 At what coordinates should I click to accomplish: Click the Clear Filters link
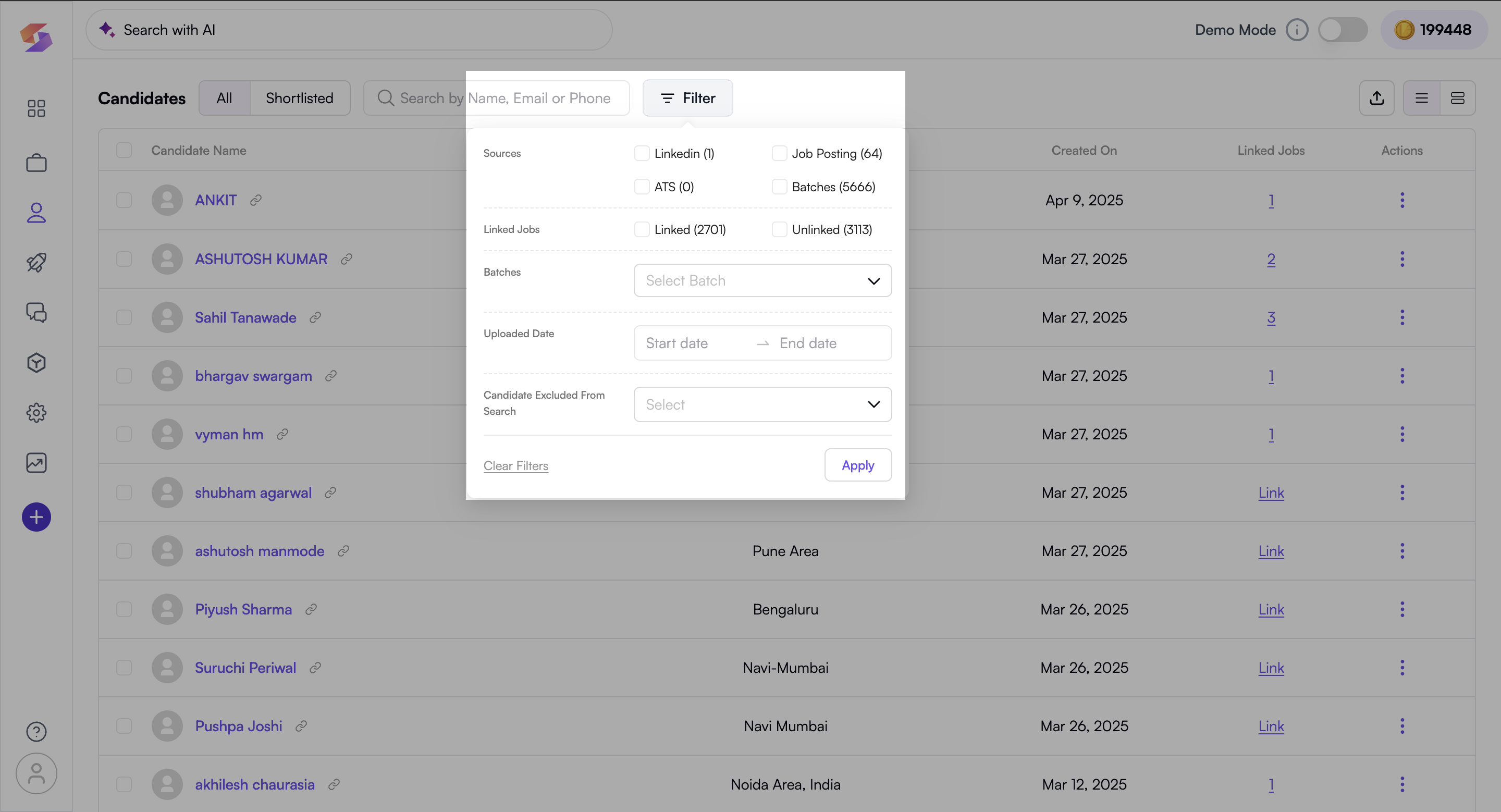[515, 465]
